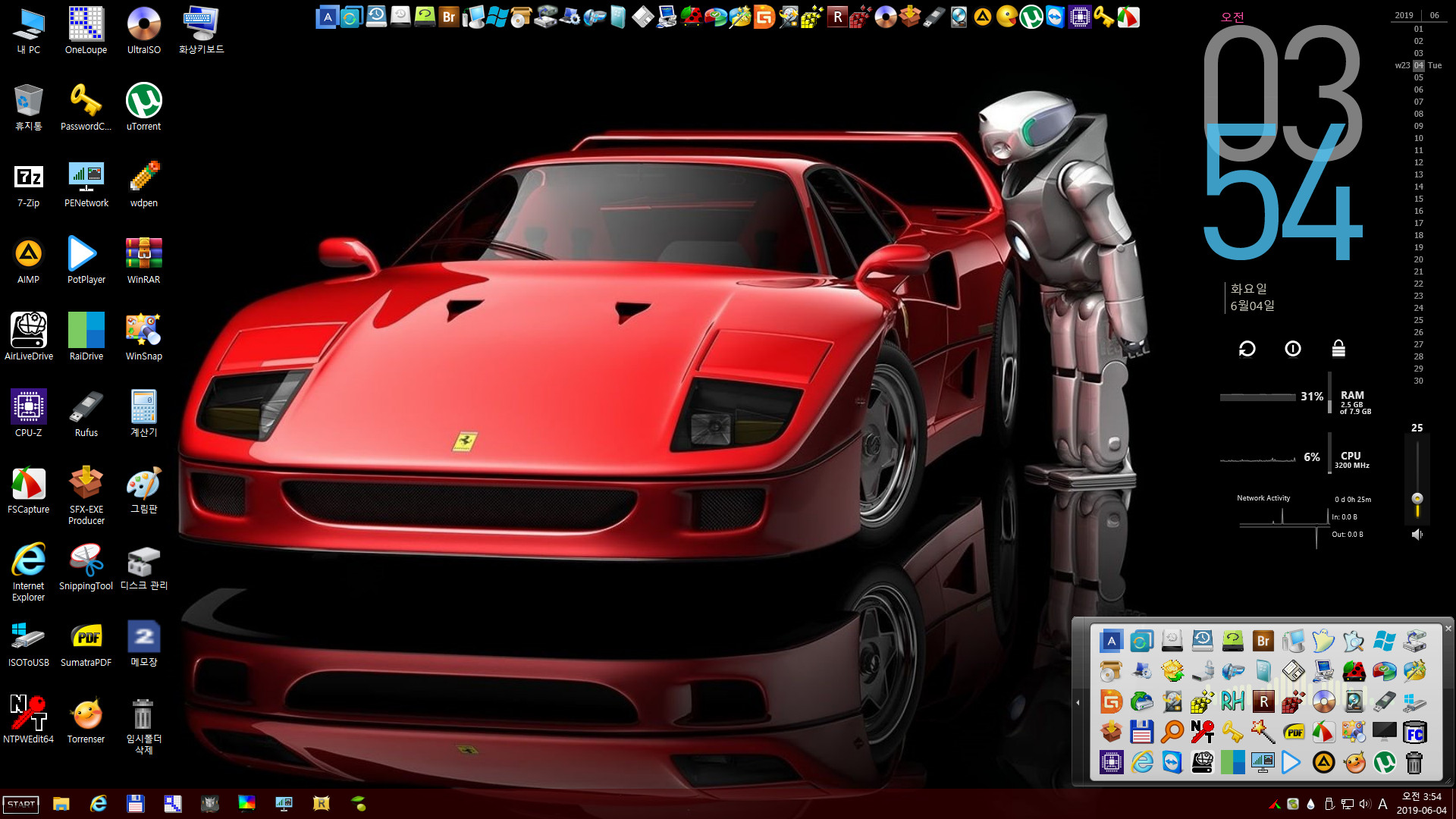
Task: Collapse the launcher panel with left arrow
Action: [1078, 702]
